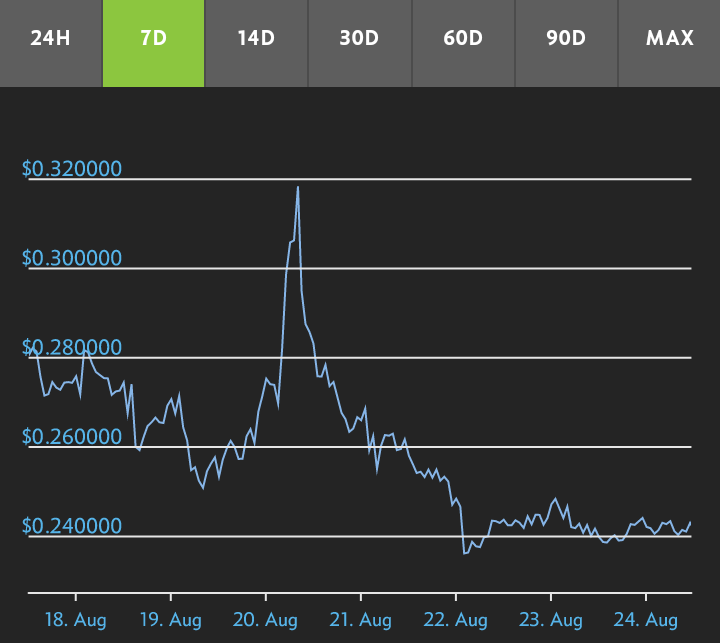Select the 19. Aug date label
Screen dimensions: 720x643
coord(171,620)
